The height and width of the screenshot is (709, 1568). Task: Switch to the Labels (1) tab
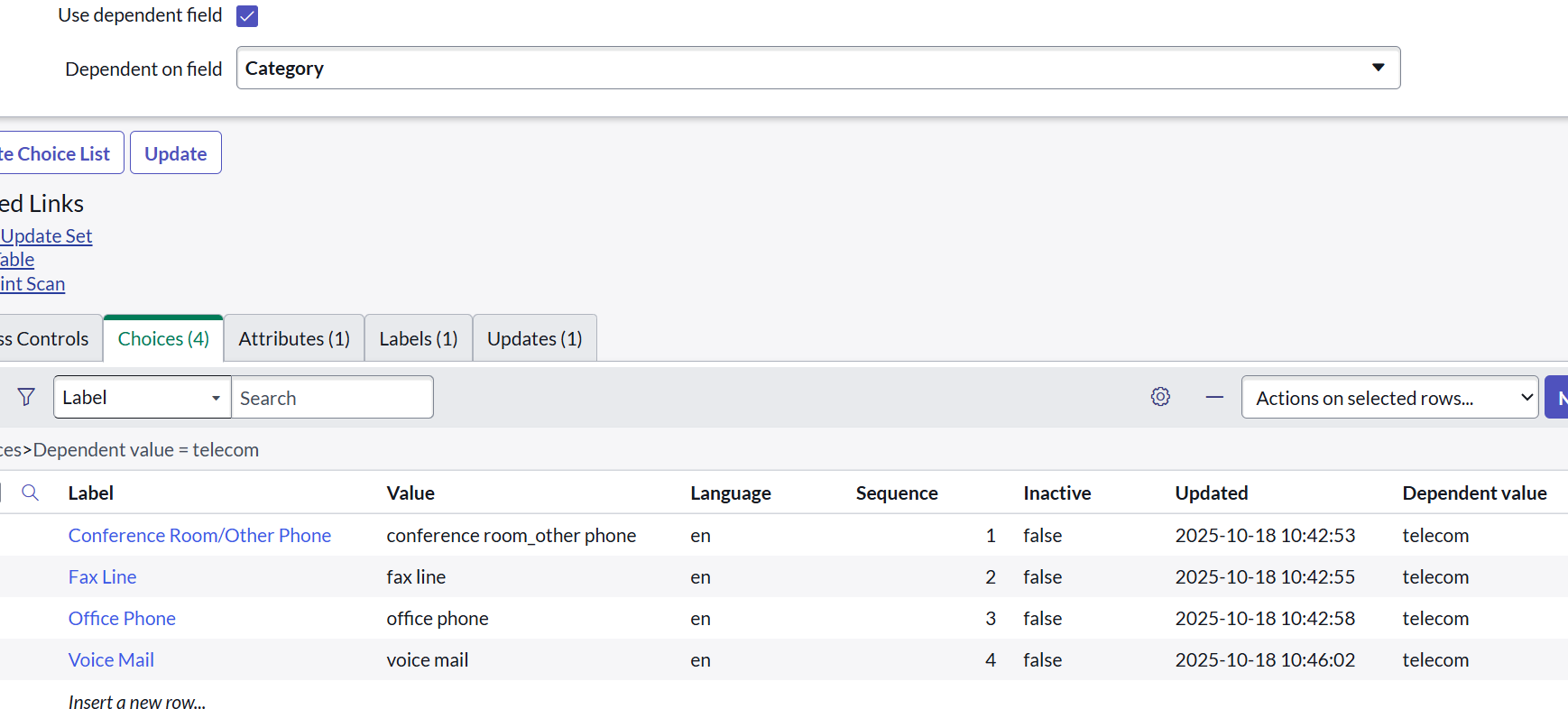pyautogui.click(x=419, y=339)
